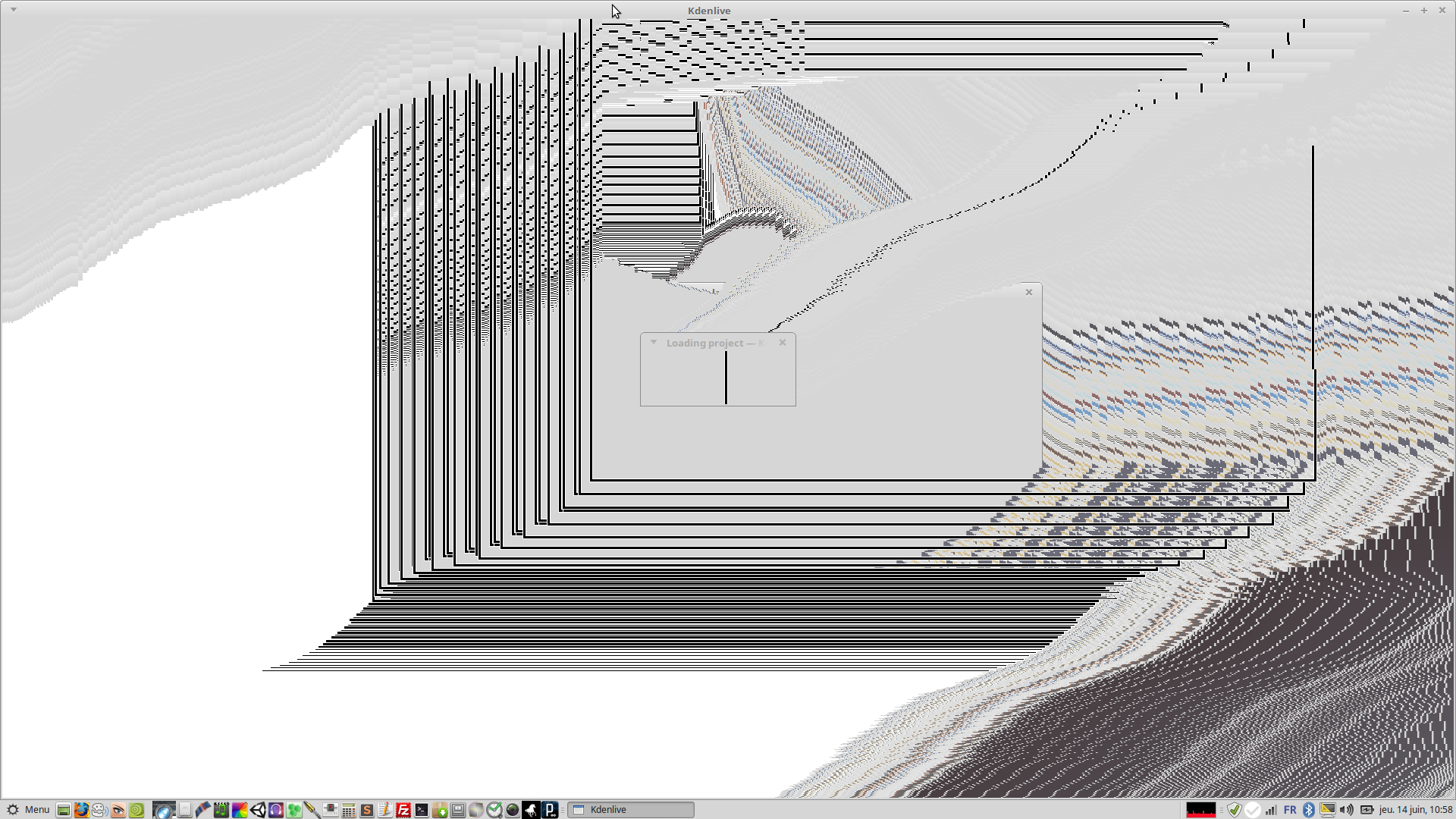
Task: Close the Loading project dialog
Action: tap(783, 343)
